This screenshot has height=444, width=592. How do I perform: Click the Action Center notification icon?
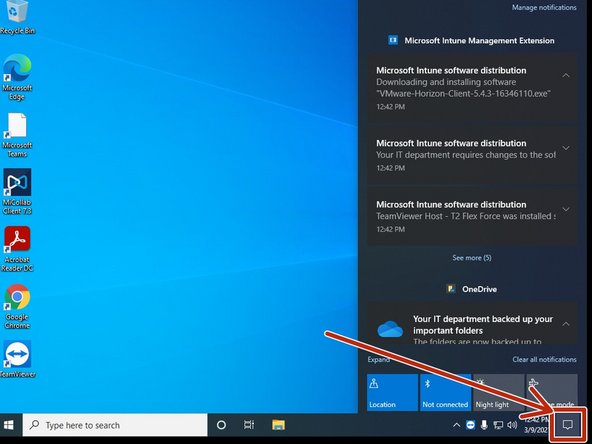pyautogui.click(x=567, y=425)
